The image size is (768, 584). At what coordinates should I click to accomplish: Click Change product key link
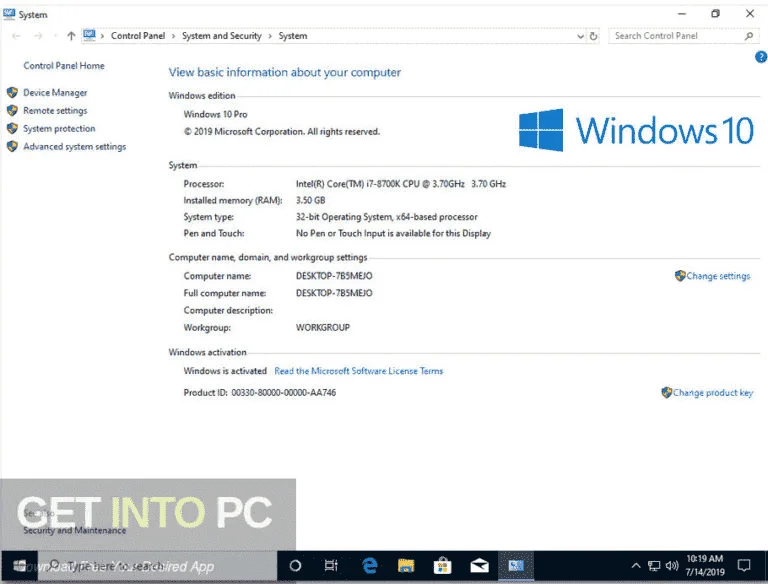click(x=713, y=392)
